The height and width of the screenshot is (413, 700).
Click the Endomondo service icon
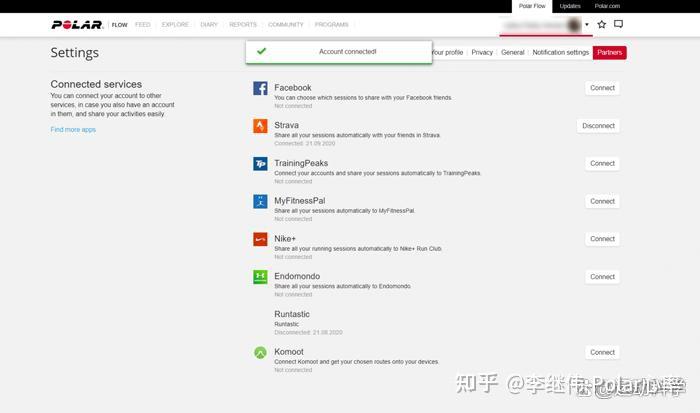click(x=260, y=276)
